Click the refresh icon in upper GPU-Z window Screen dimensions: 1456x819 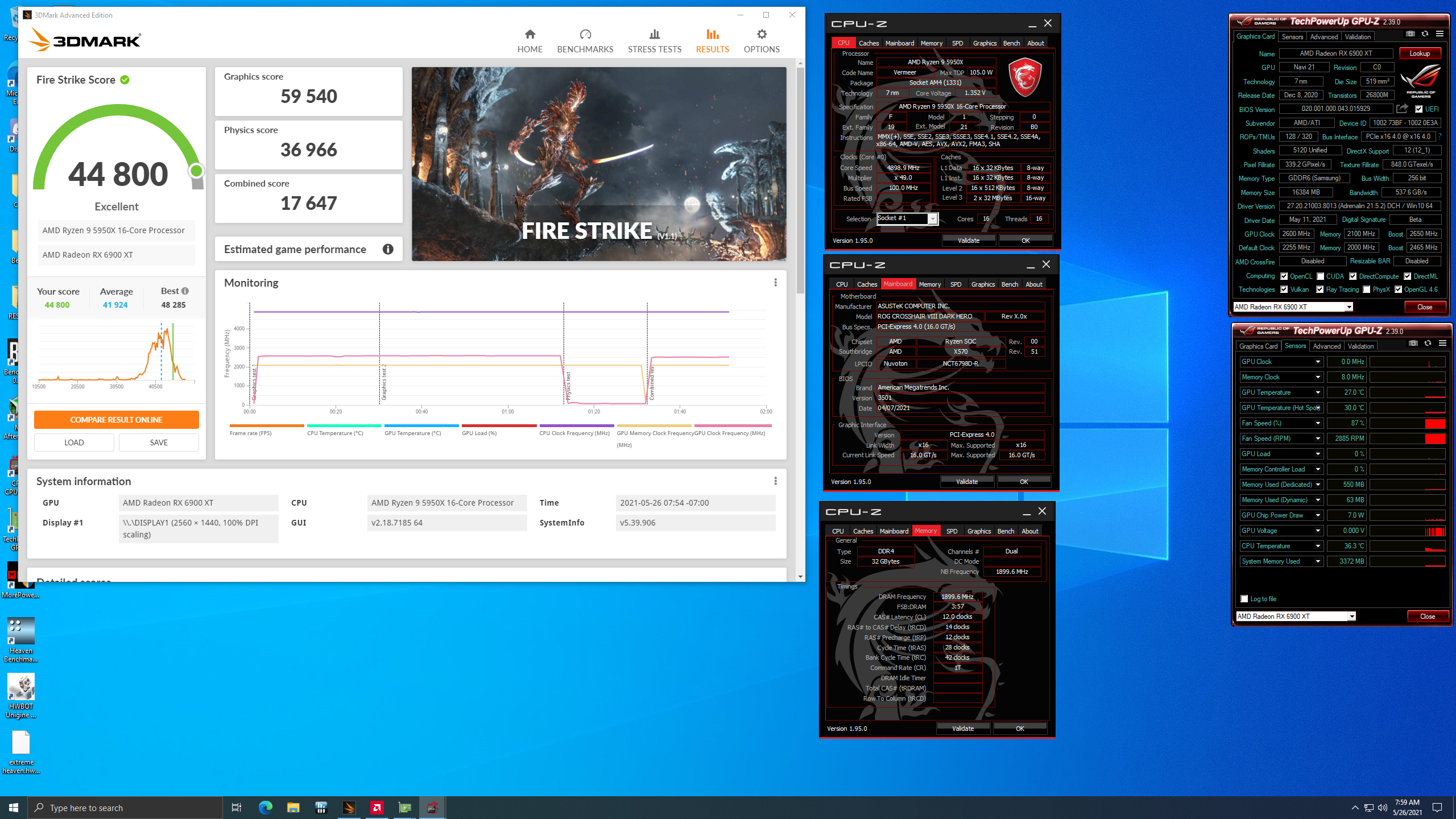(x=1425, y=34)
